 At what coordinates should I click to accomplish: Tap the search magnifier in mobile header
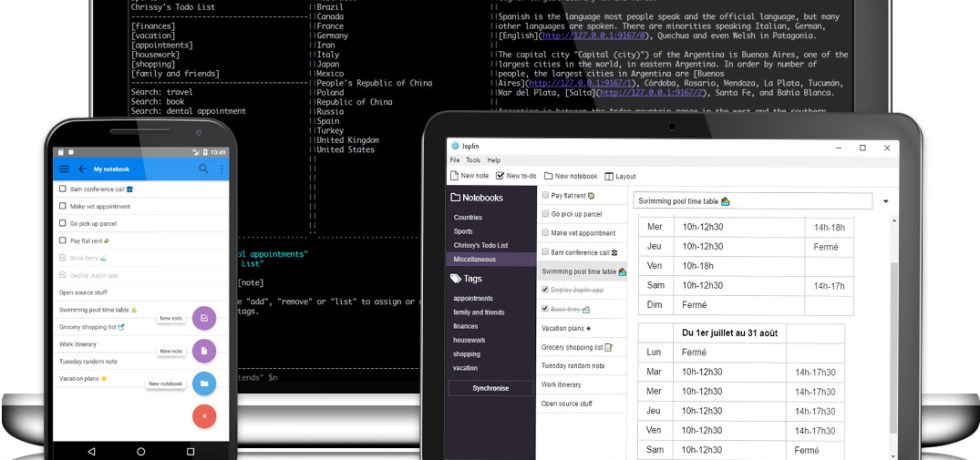point(204,169)
